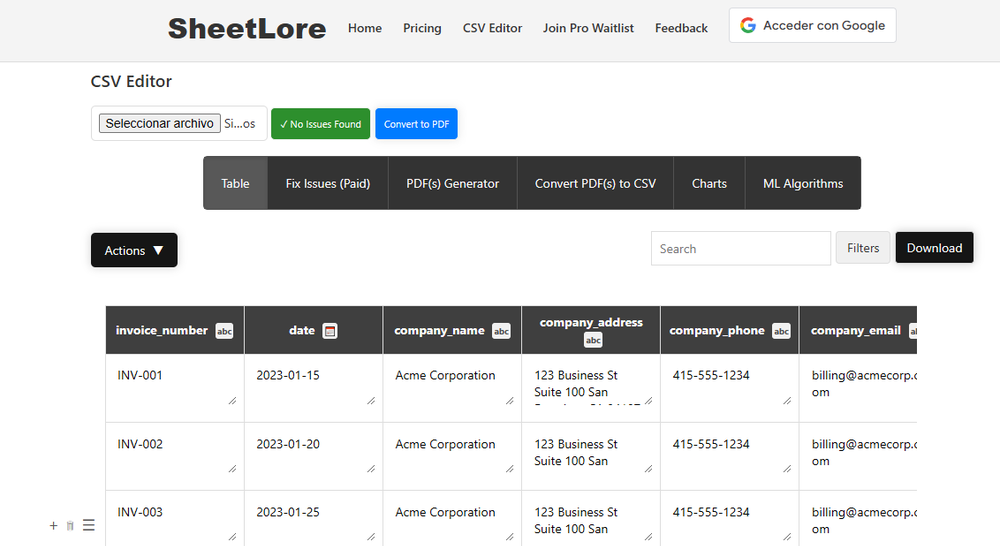The width and height of the screenshot is (1000, 546).
Task: Click the Download button
Action: tap(934, 247)
